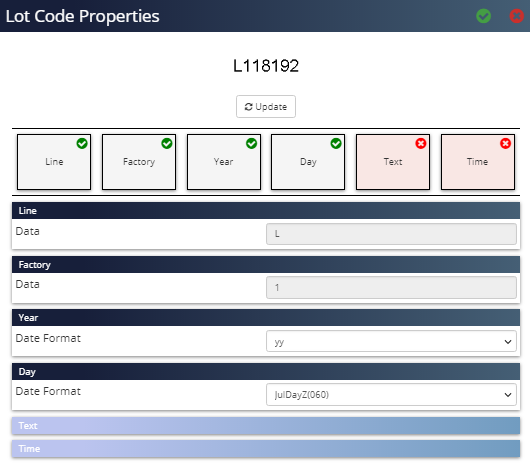The height and width of the screenshot is (474, 530).
Task: Select the Factory component tile
Action: (x=139, y=162)
